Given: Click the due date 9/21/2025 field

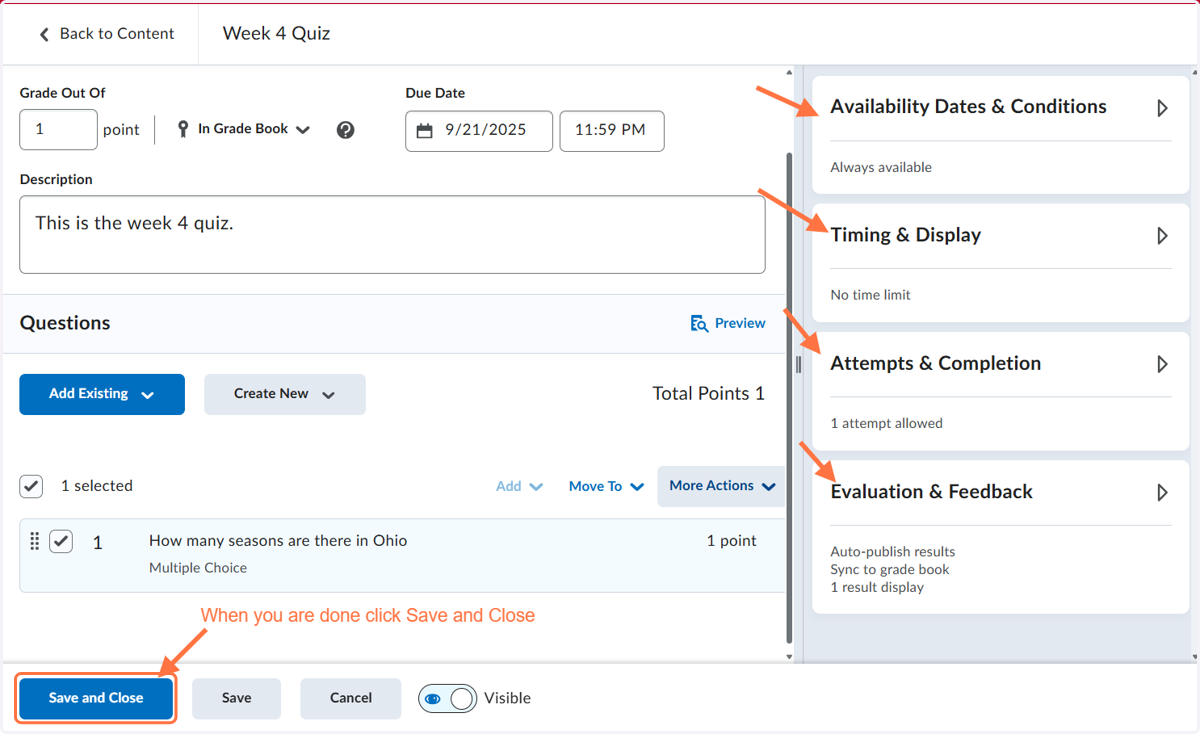Looking at the screenshot, I should click(x=479, y=131).
